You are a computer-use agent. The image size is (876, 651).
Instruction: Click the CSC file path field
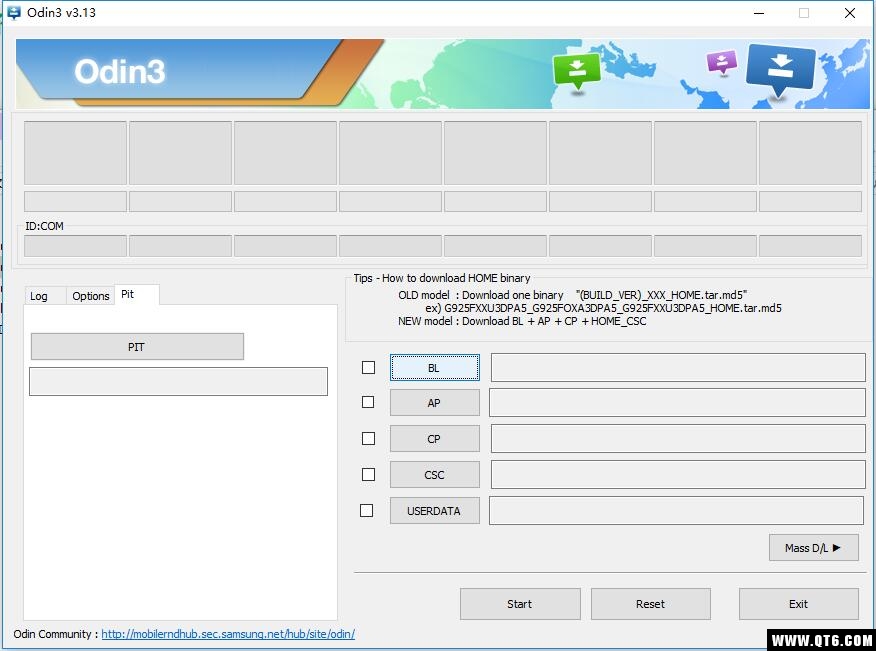678,474
